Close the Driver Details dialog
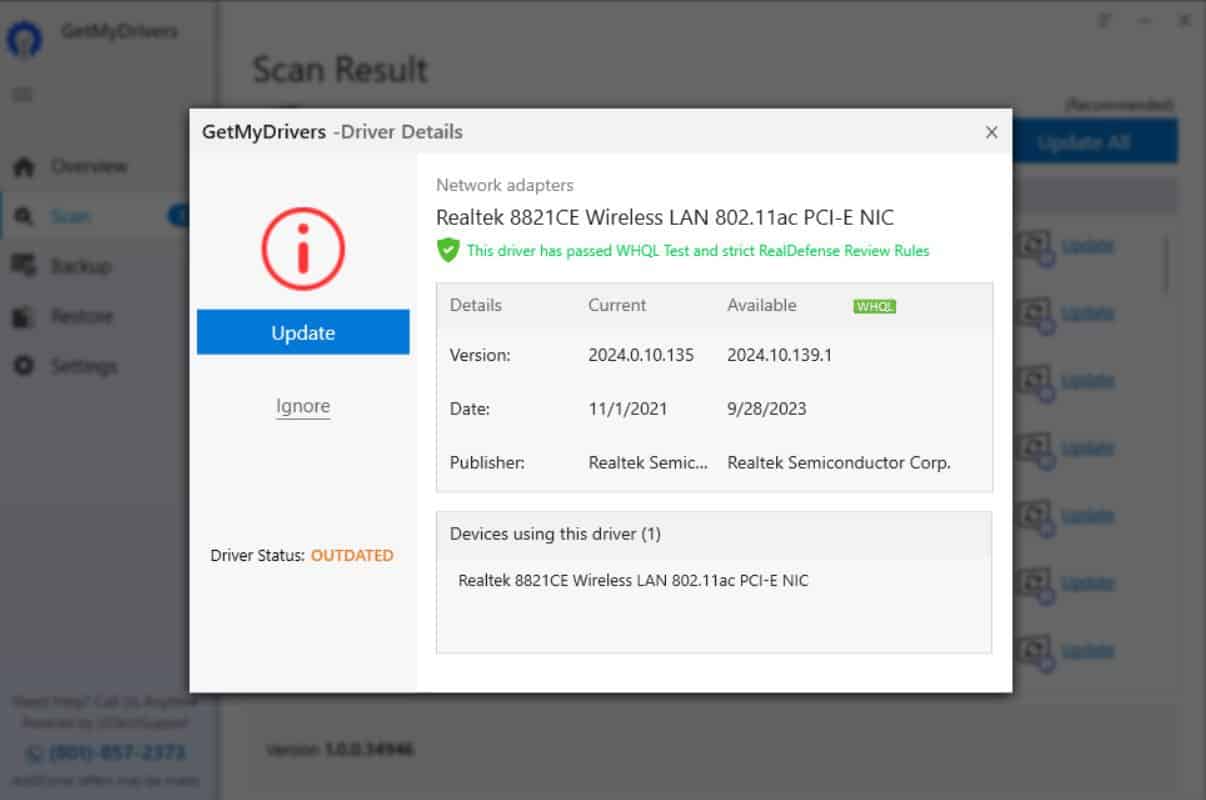This screenshot has width=1206, height=800. tap(991, 132)
